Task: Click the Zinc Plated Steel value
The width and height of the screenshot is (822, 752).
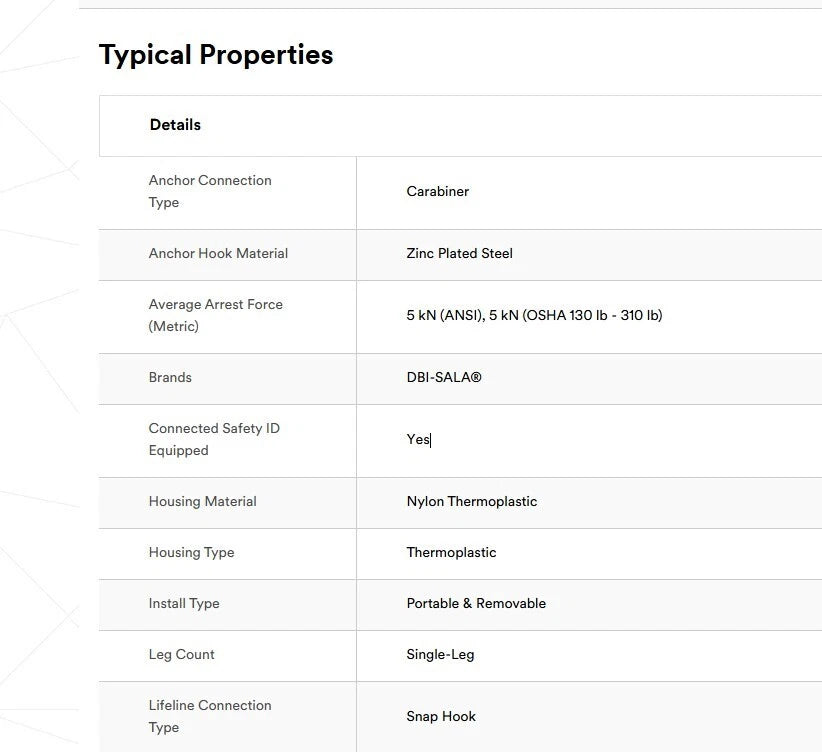Action: tap(459, 254)
